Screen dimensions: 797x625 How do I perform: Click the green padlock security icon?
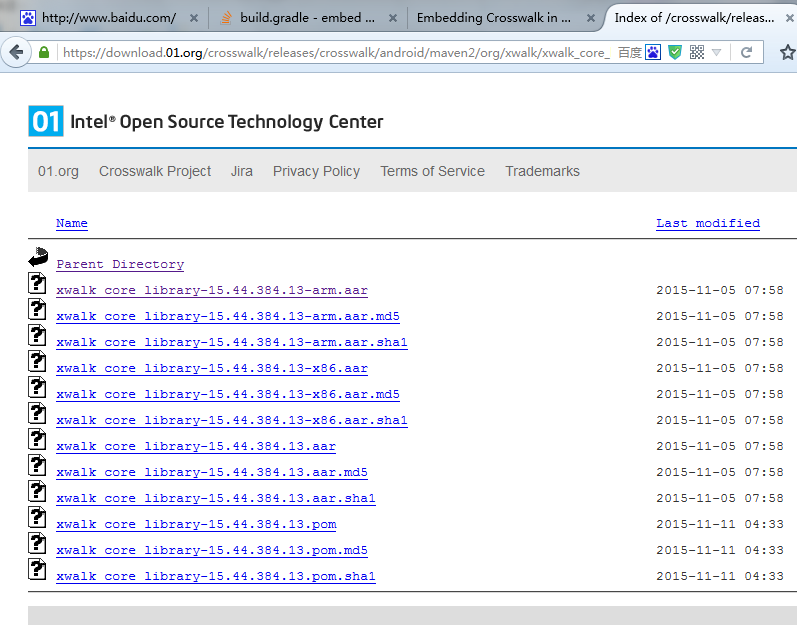(x=44, y=52)
